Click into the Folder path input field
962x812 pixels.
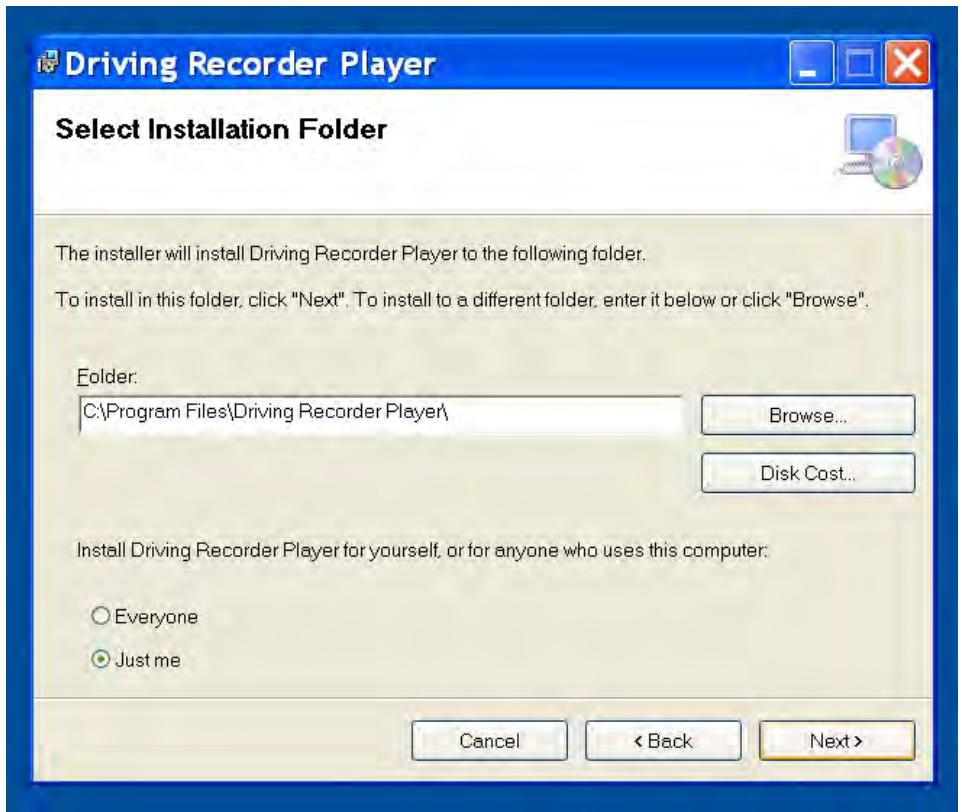tap(380, 415)
